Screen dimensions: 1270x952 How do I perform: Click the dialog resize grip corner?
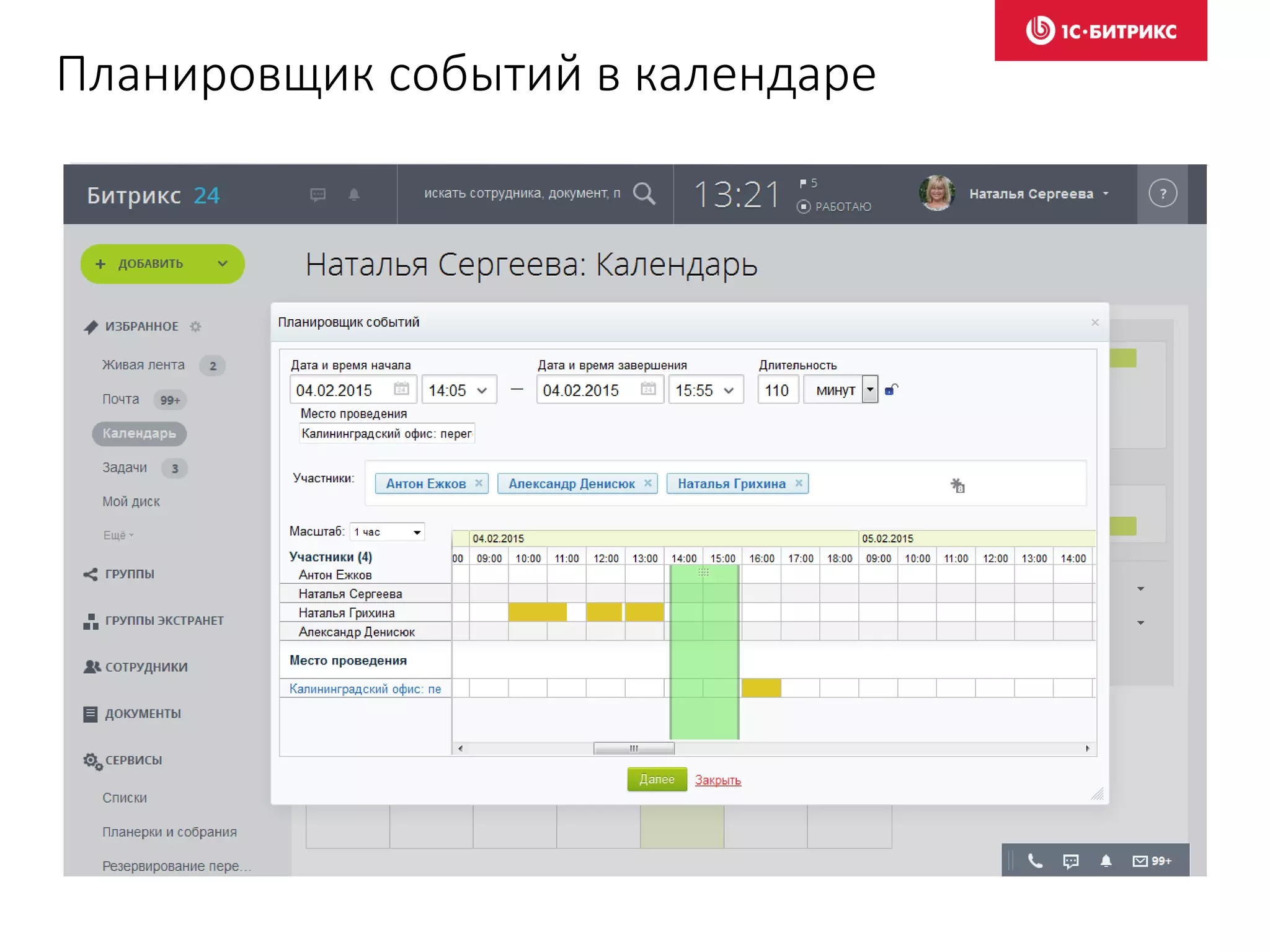click(1097, 794)
